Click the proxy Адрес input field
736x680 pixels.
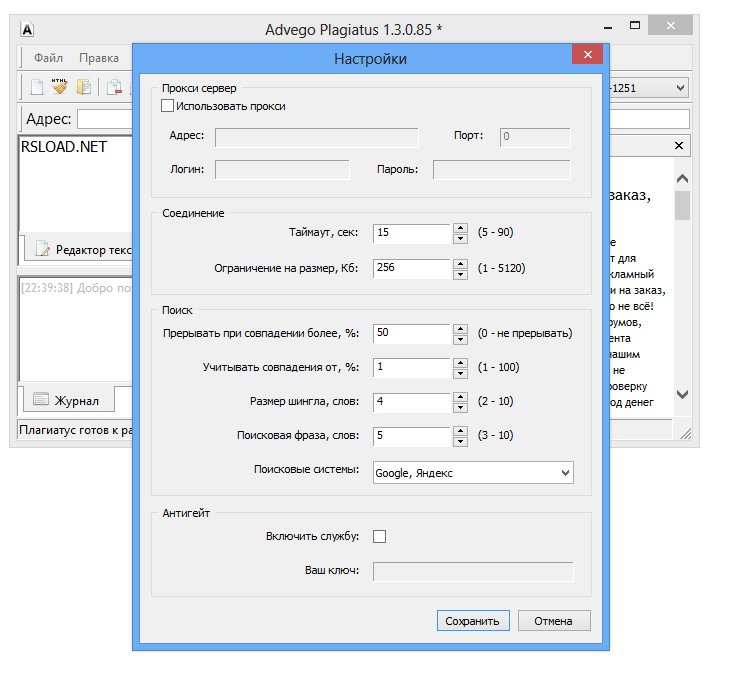click(316, 138)
